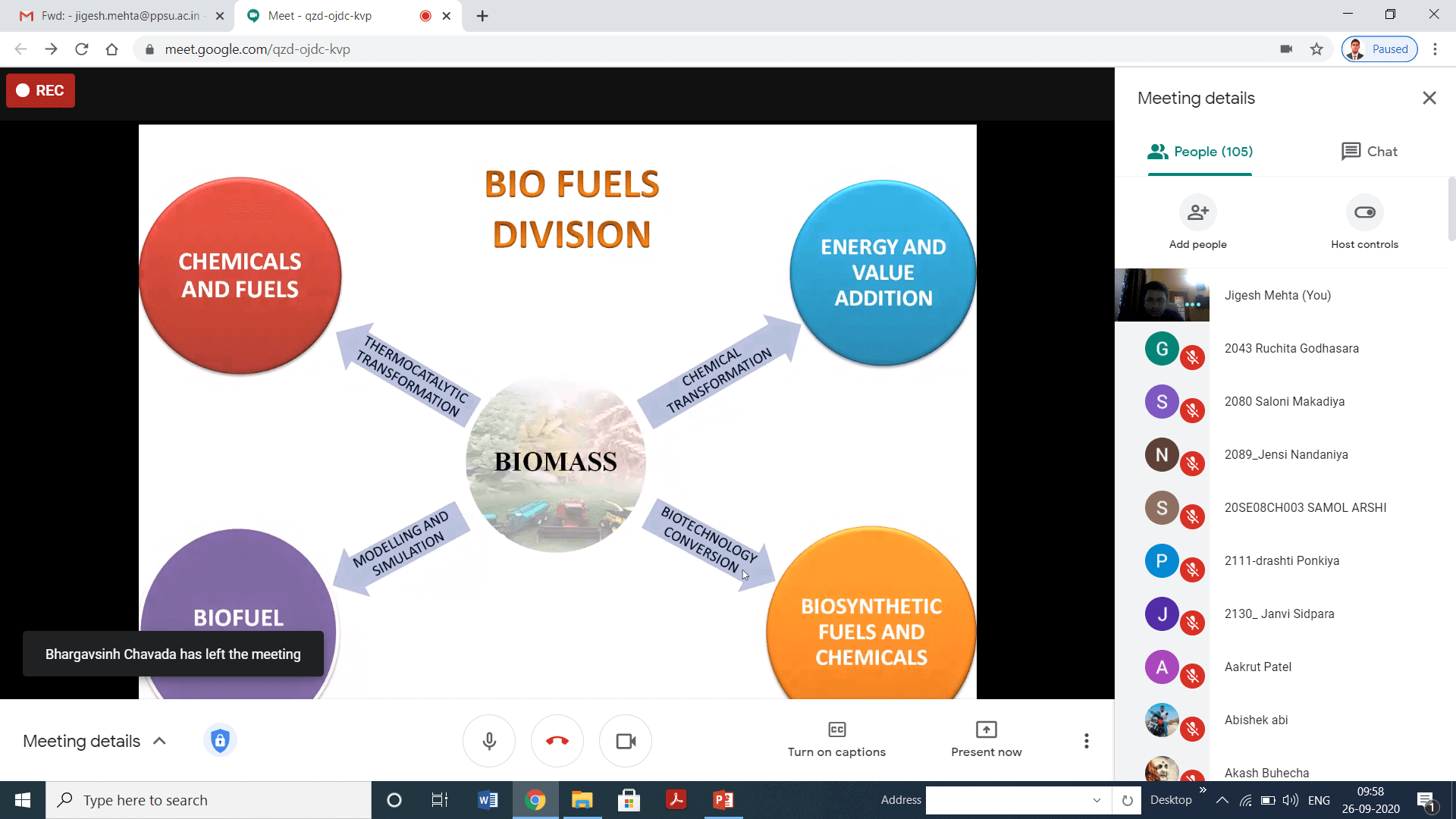This screenshot has height=819, width=1456.
Task: Turn on captions
Action: [836, 739]
